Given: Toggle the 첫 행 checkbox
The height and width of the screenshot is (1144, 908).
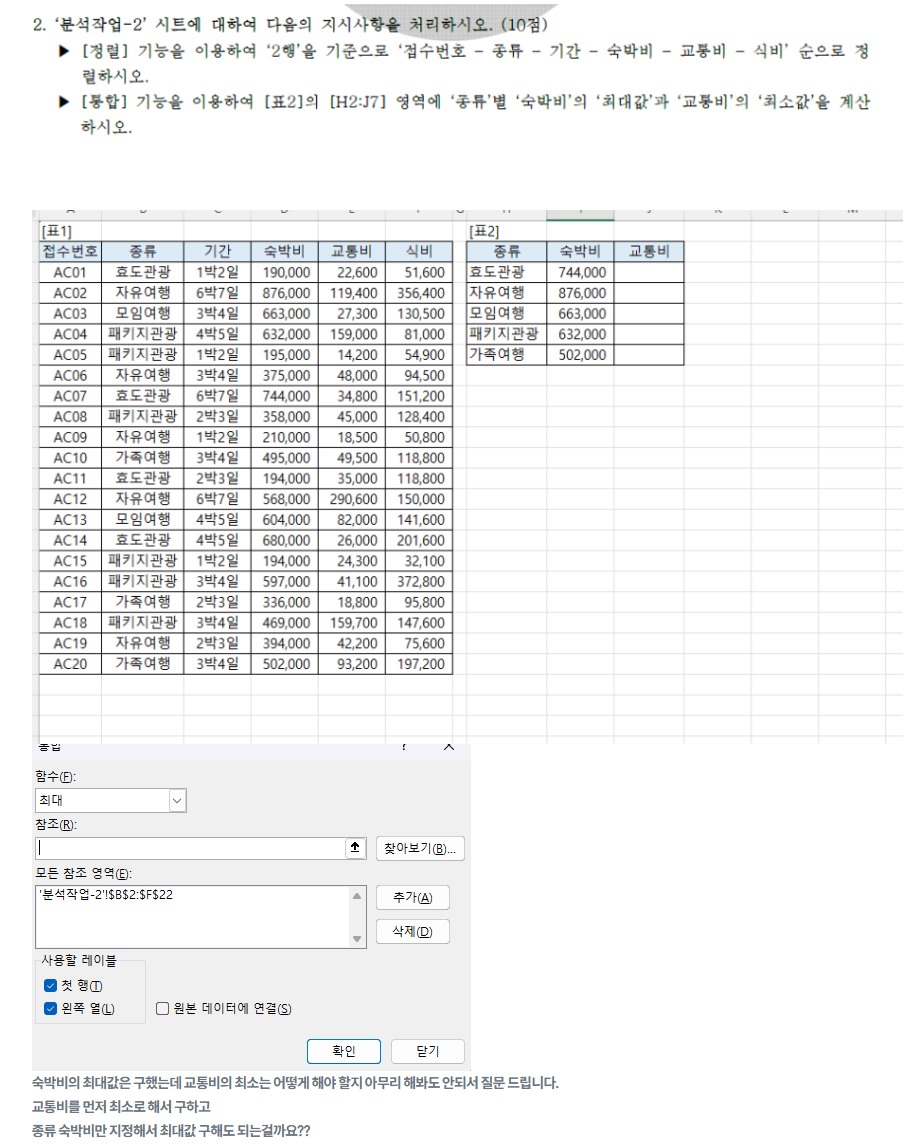Looking at the screenshot, I should pyautogui.click(x=50, y=986).
